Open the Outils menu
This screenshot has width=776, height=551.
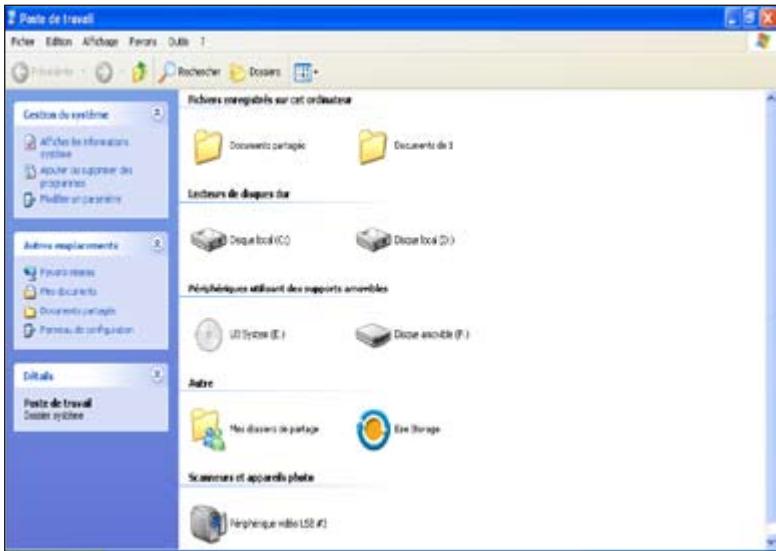[178, 42]
